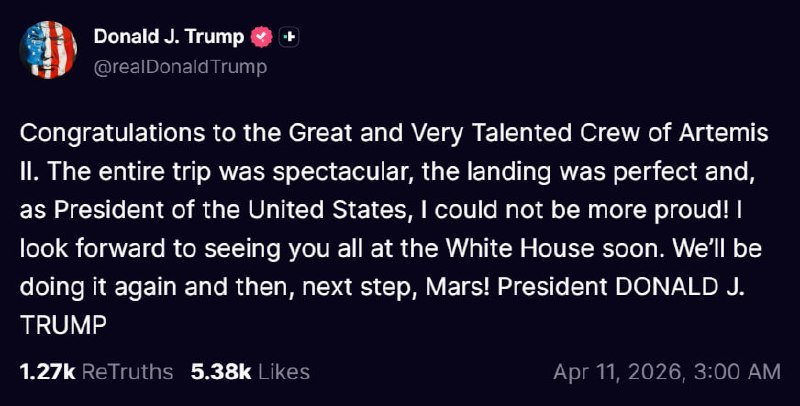The height and width of the screenshot is (406, 800).
Task: Click the 'next step, Mars!' sentence
Action: pyautogui.click(x=396, y=287)
